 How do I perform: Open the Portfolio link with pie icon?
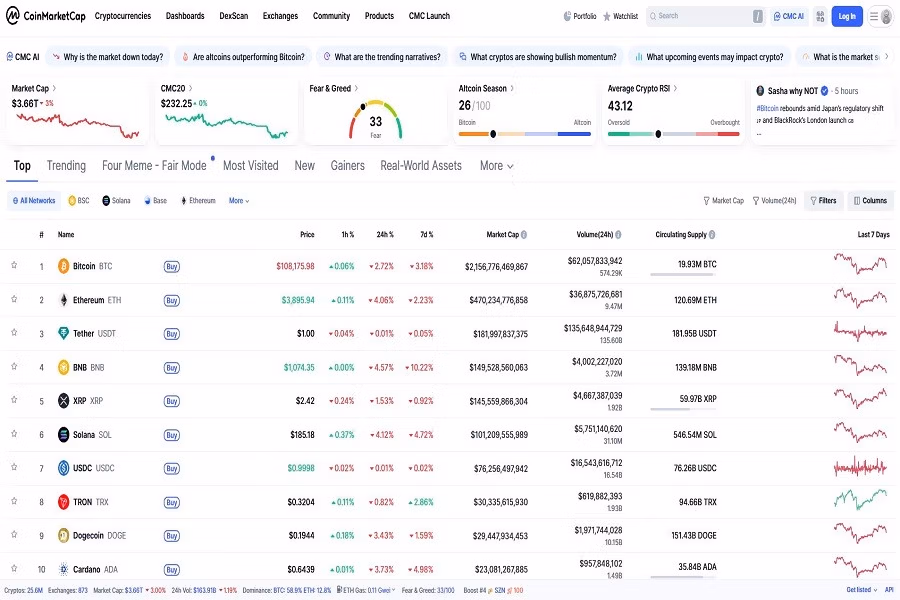coord(580,16)
